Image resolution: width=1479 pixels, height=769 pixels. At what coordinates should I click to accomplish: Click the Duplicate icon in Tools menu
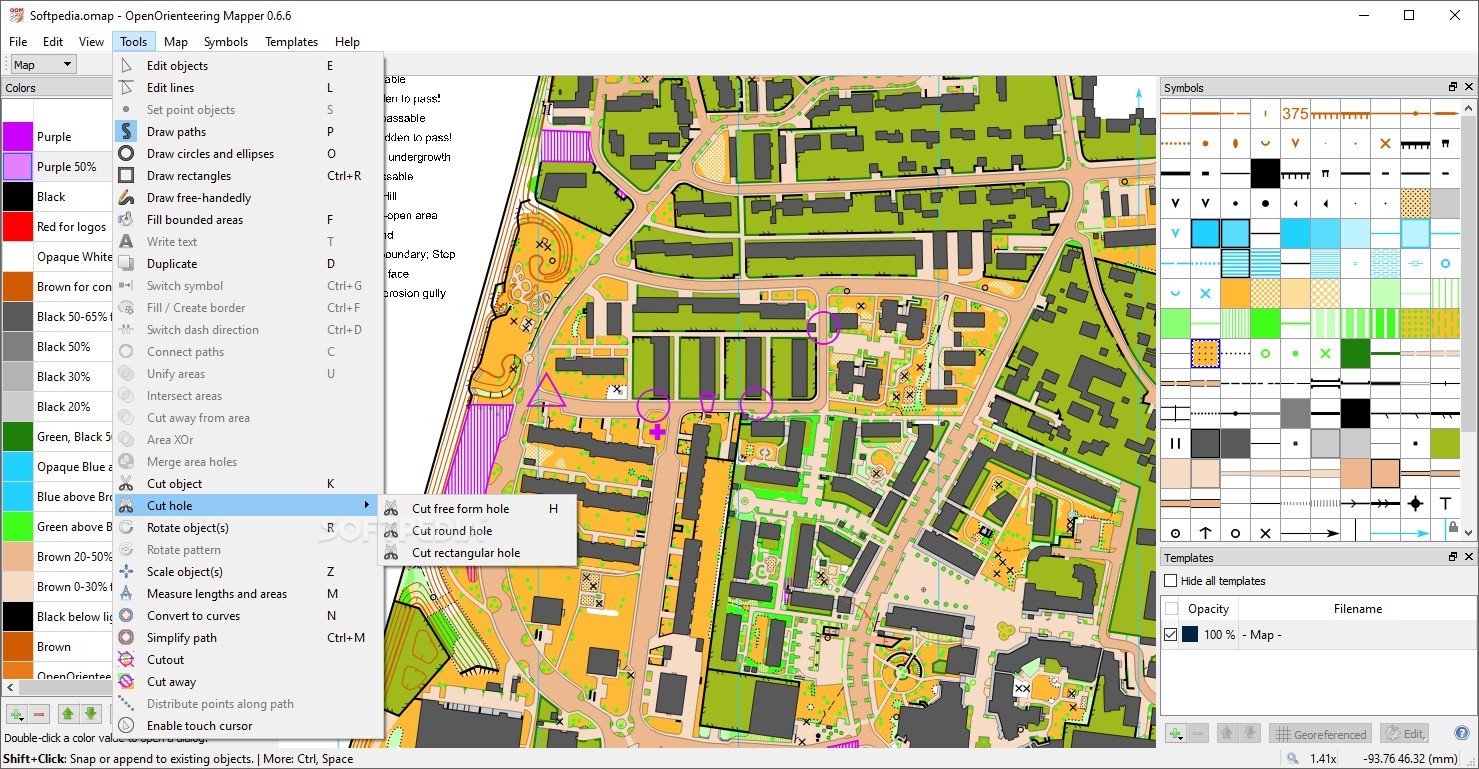[126, 264]
